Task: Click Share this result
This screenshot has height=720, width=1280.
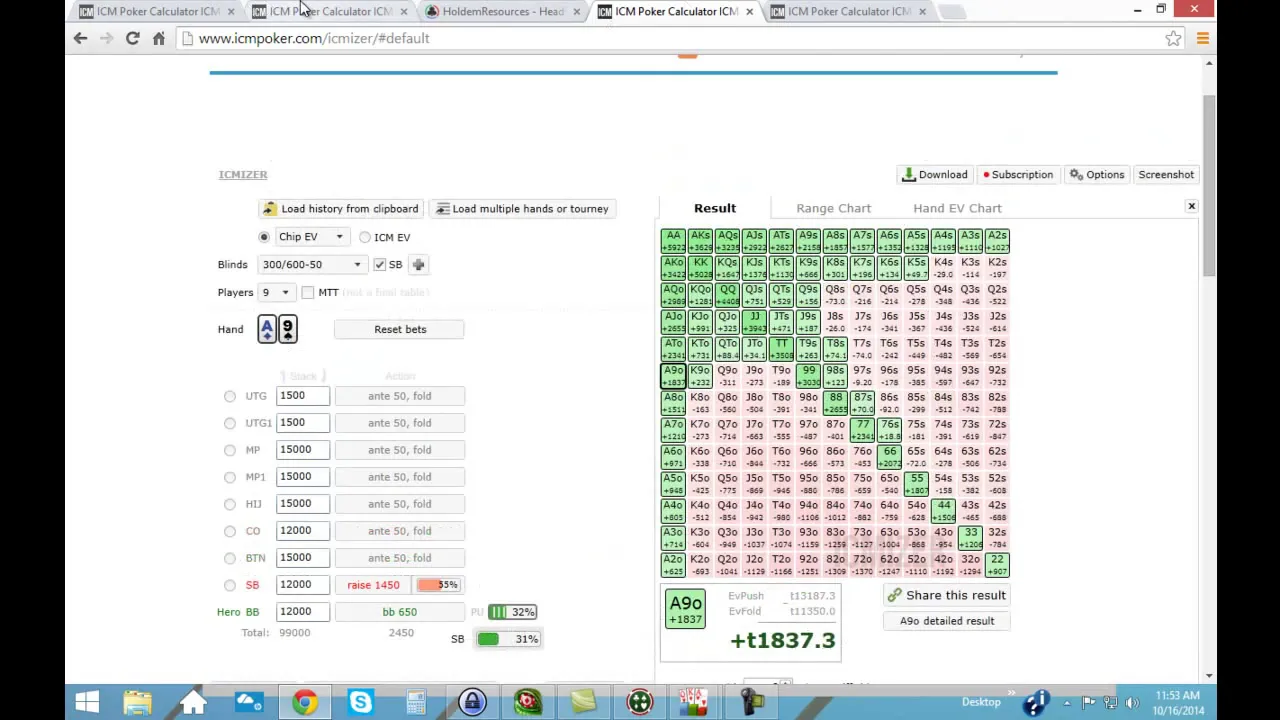Action: pos(946,595)
